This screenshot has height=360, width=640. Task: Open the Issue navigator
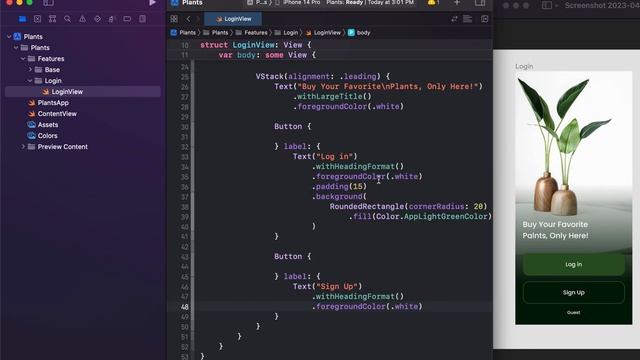82,19
